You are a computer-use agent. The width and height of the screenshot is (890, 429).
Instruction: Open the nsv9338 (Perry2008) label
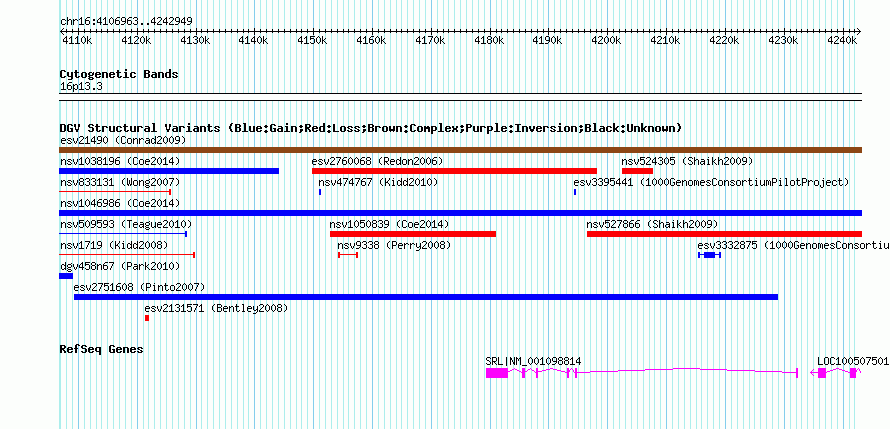click(394, 245)
